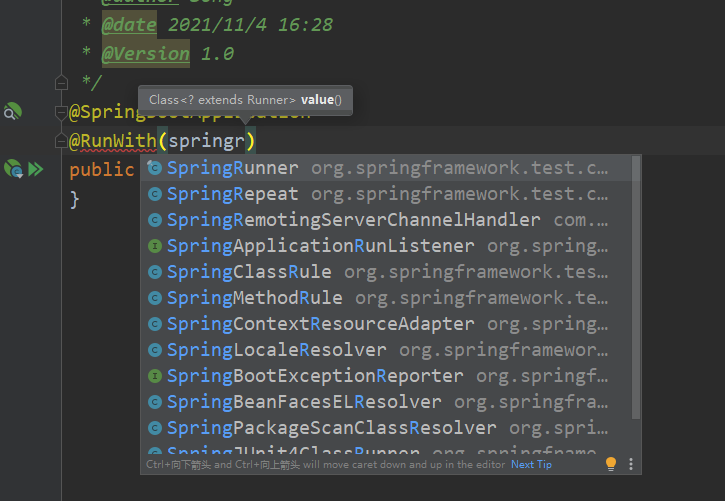This screenshot has width=725, height=501.
Task: Click the @Version Javadoc tag
Action: 146,54
